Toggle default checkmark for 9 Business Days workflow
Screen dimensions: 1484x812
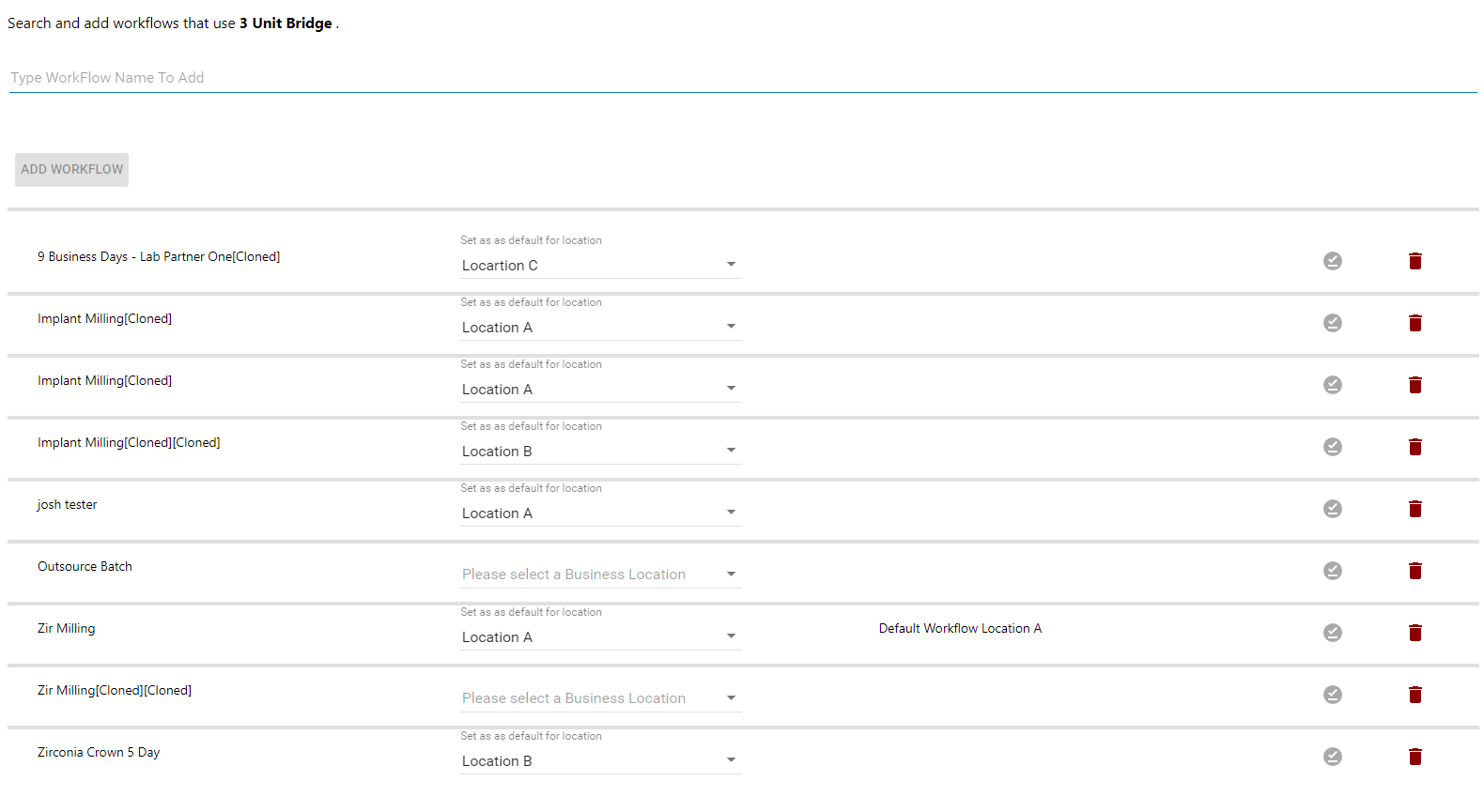tap(1332, 261)
